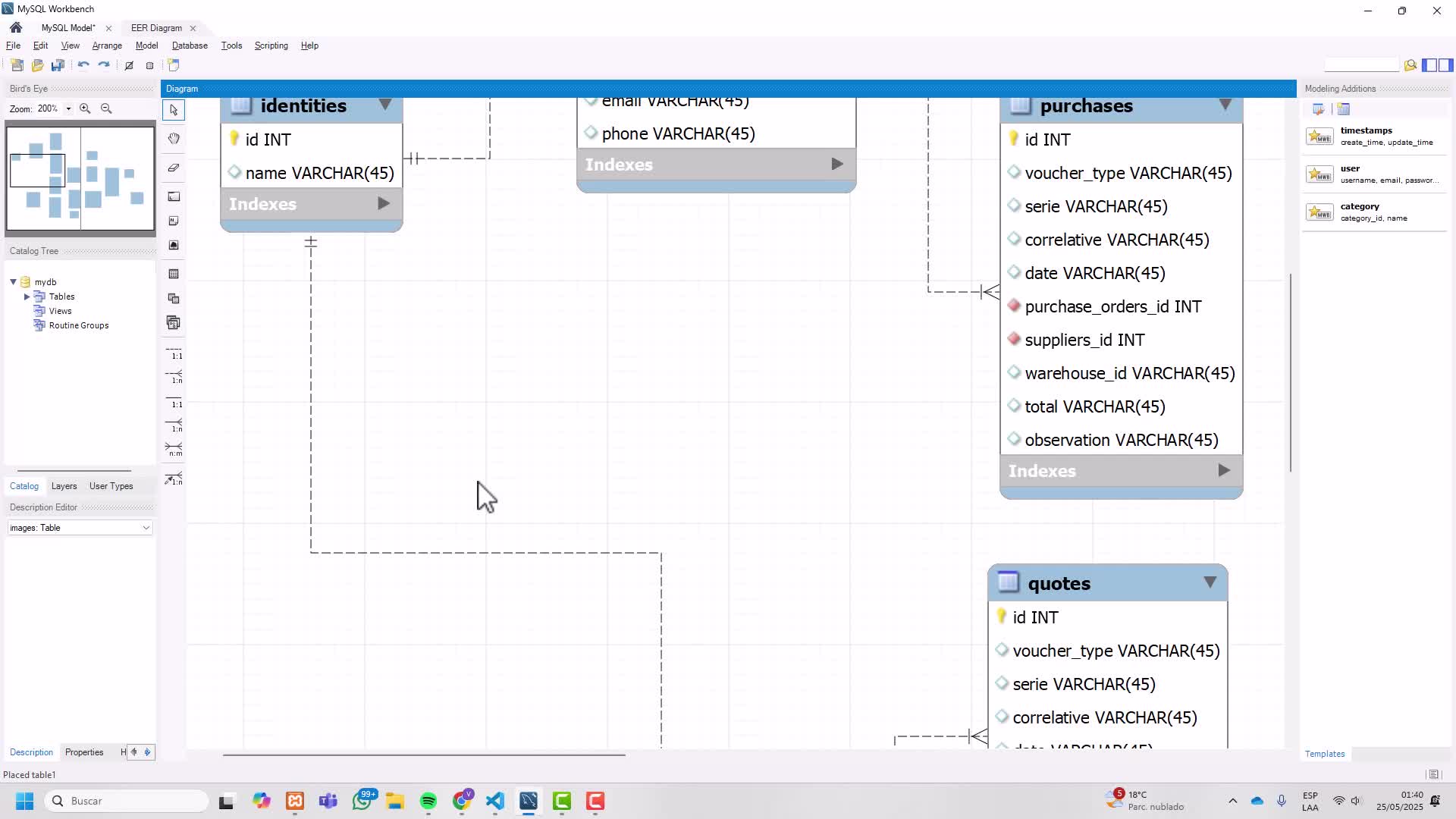Click the redo arrow icon

(x=104, y=65)
